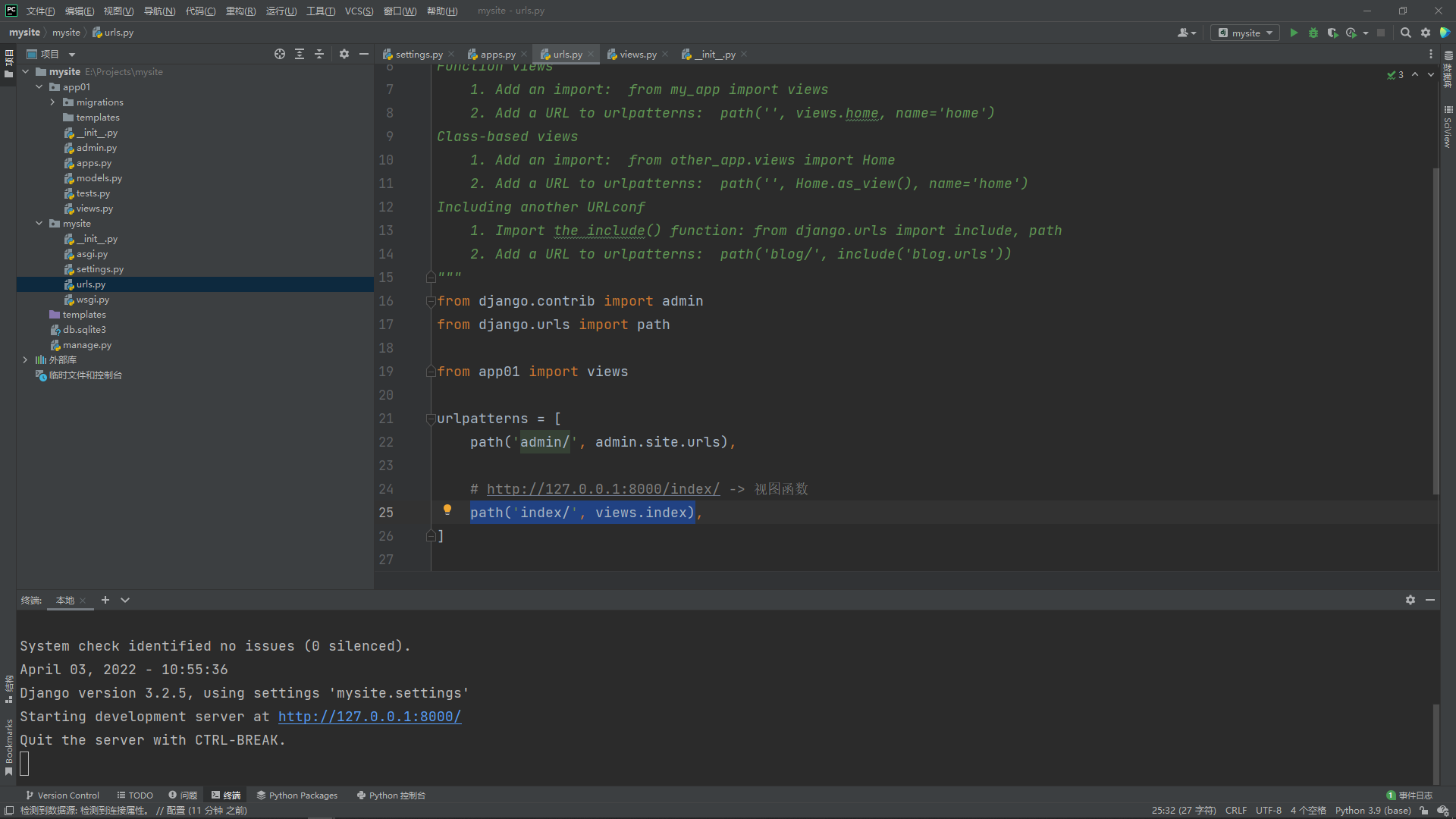Open the JetBrains toolbox icon top right

pos(1445,33)
